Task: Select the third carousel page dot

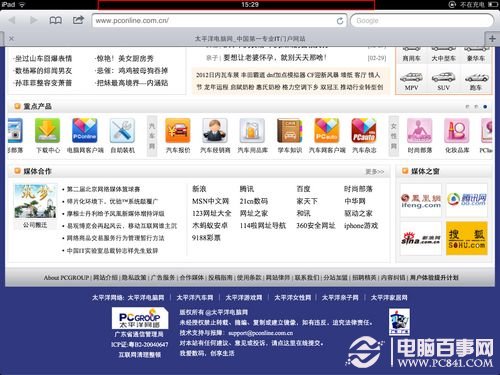Action: [x=485, y=107]
